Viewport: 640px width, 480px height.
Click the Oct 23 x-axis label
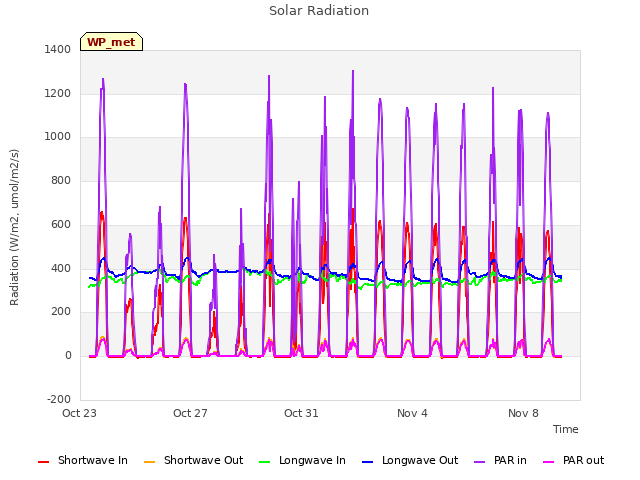click(79, 413)
